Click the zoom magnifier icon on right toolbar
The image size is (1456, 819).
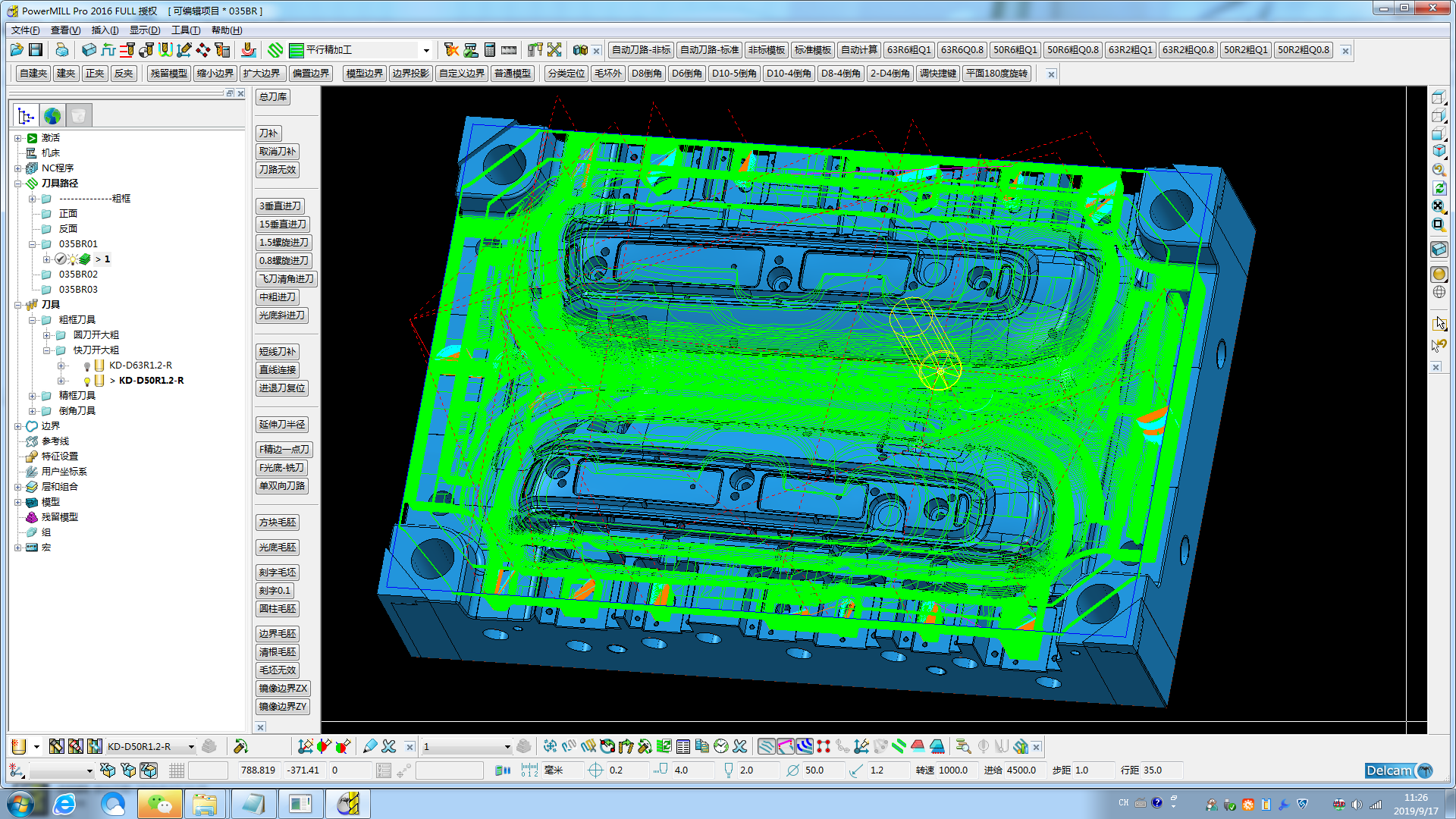click(x=1439, y=170)
